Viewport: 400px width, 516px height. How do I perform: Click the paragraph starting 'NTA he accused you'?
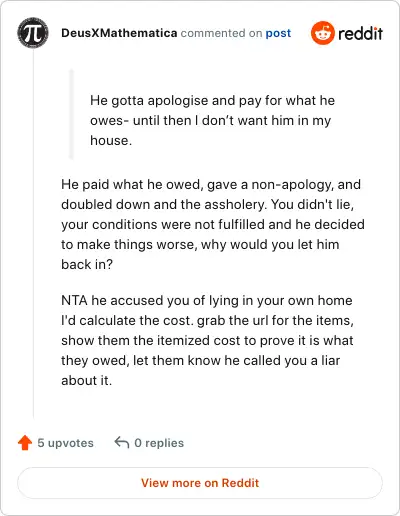point(207,340)
